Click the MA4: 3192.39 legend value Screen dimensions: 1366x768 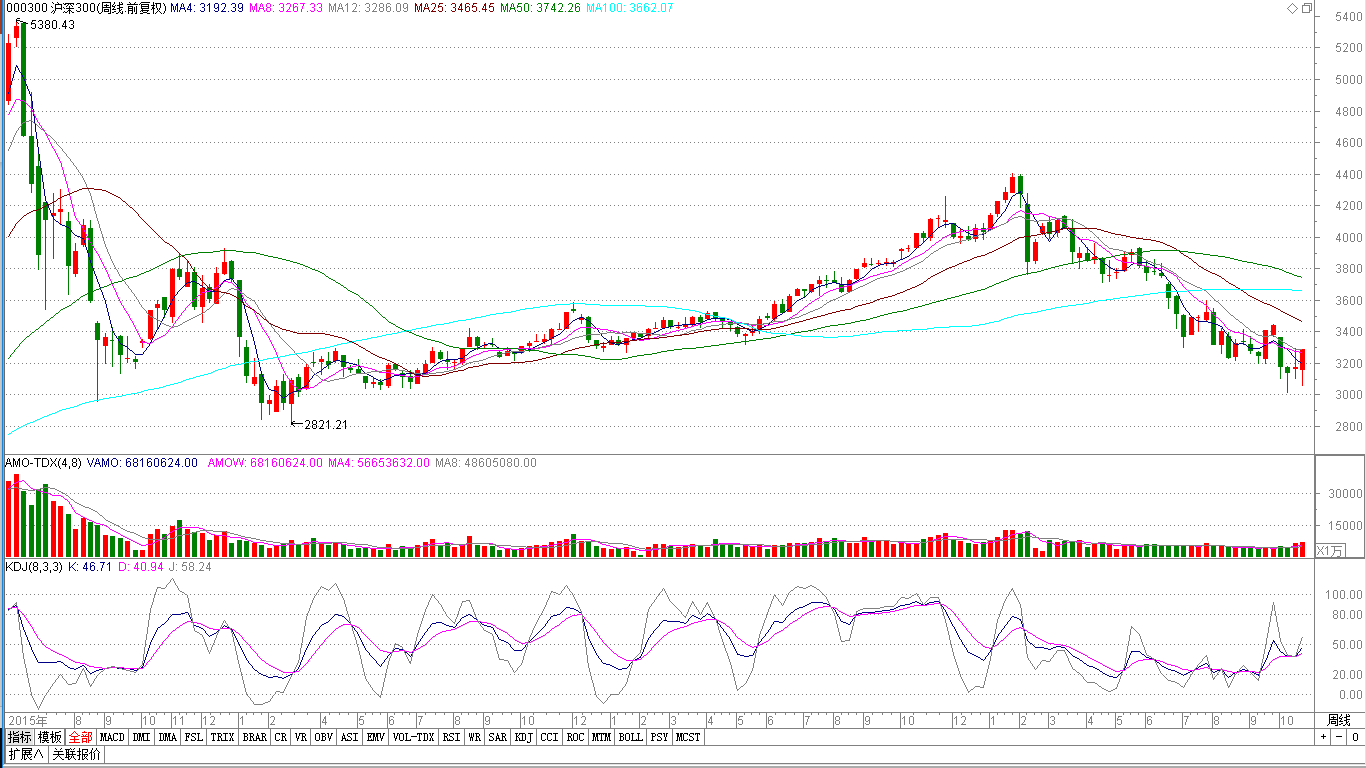pyautogui.click(x=207, y=8)
